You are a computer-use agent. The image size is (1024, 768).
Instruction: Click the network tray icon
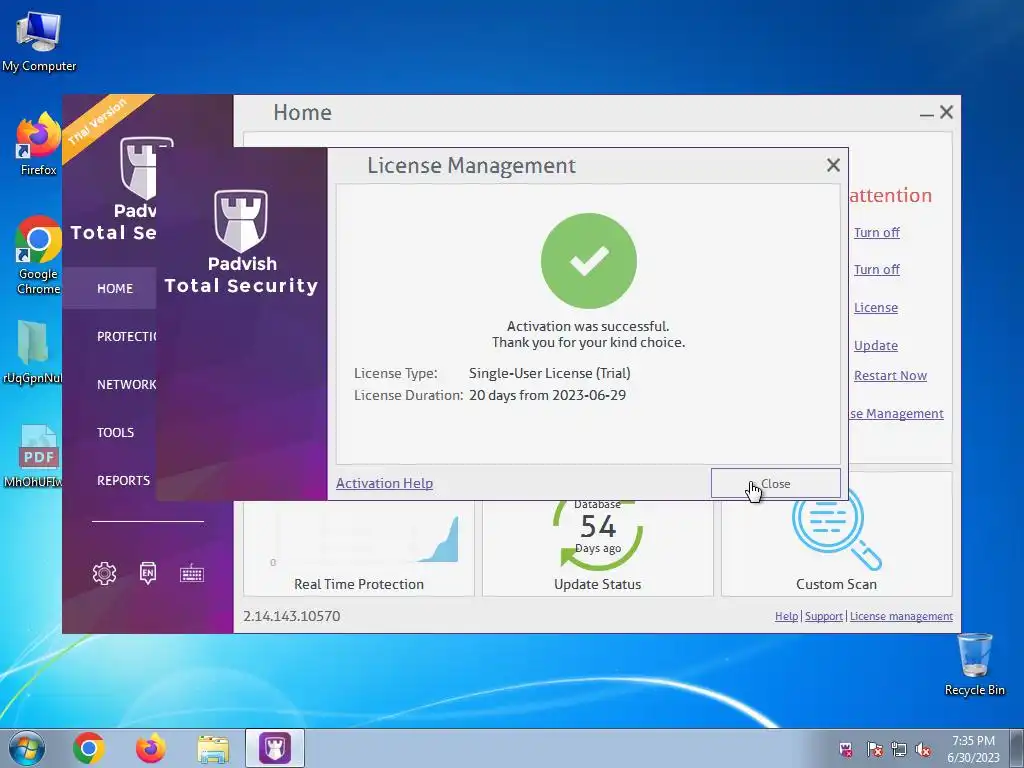[x=899, y=749]
